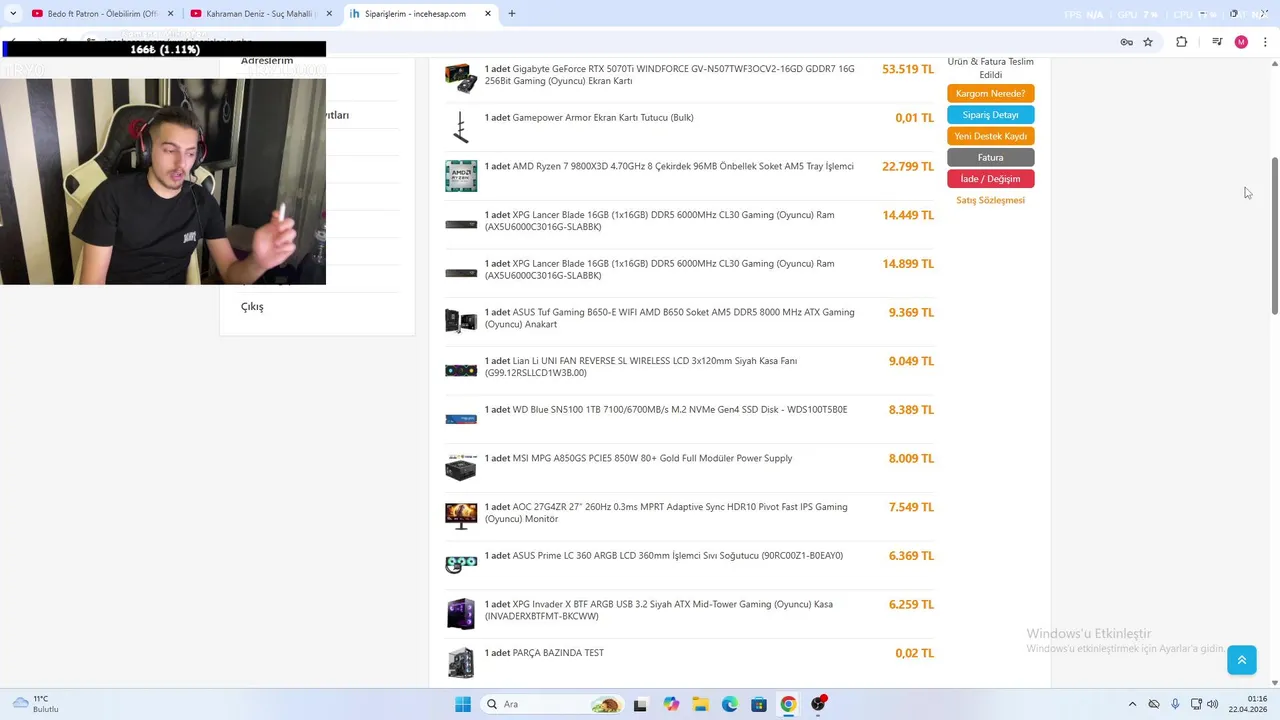This screenshot has height=720, width=1280.
Task: Click the PARÇA BAZINDA TEST thumbnail
Action: pyautogui.click(x=461, y=662)
